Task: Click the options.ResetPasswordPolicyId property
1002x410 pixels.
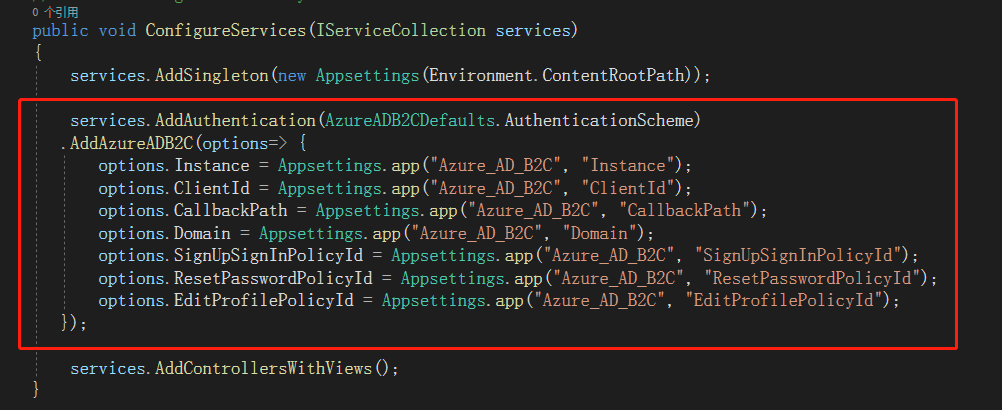Action: pos(235,278)
